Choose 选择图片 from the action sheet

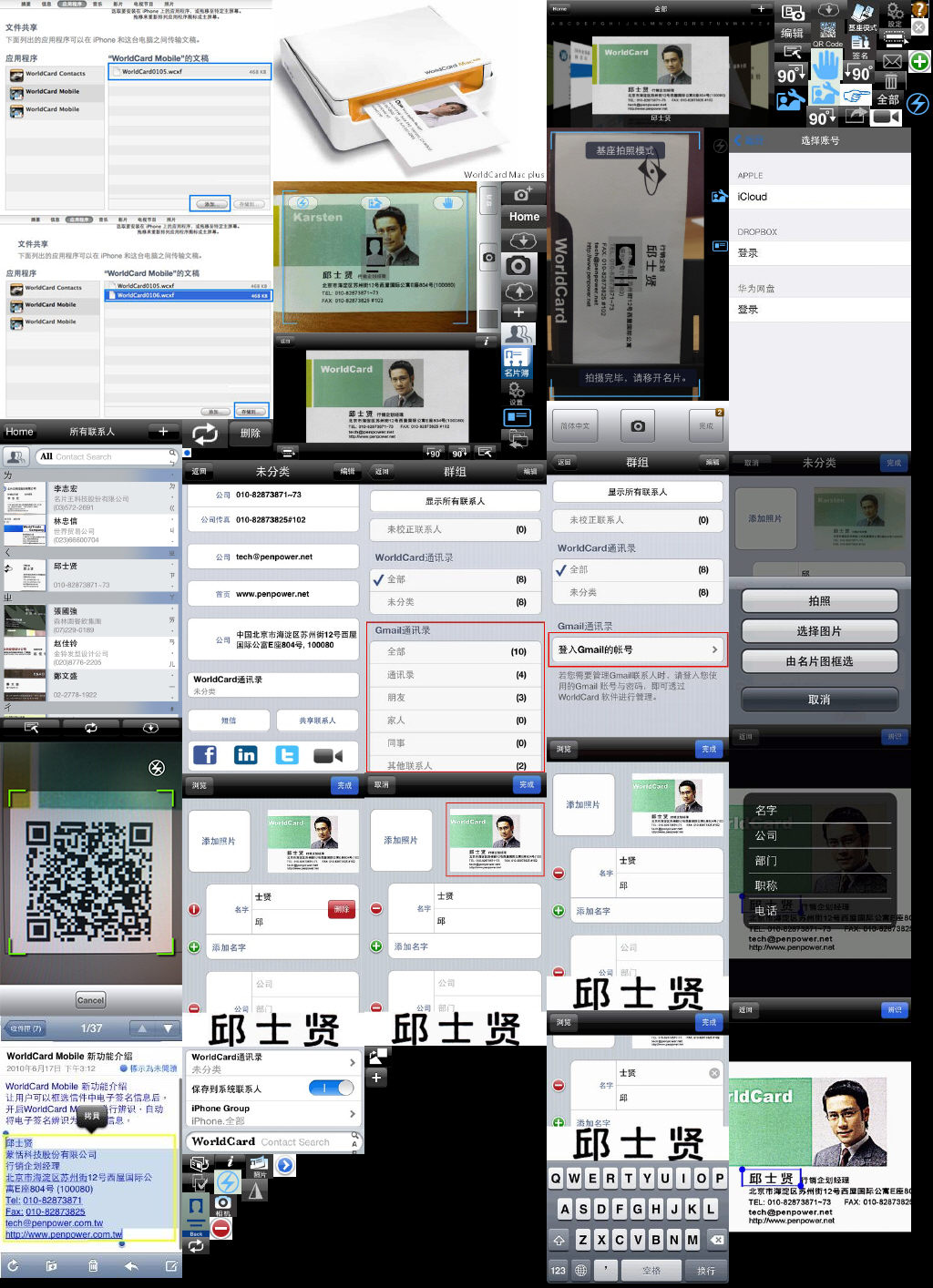point(819,631)
